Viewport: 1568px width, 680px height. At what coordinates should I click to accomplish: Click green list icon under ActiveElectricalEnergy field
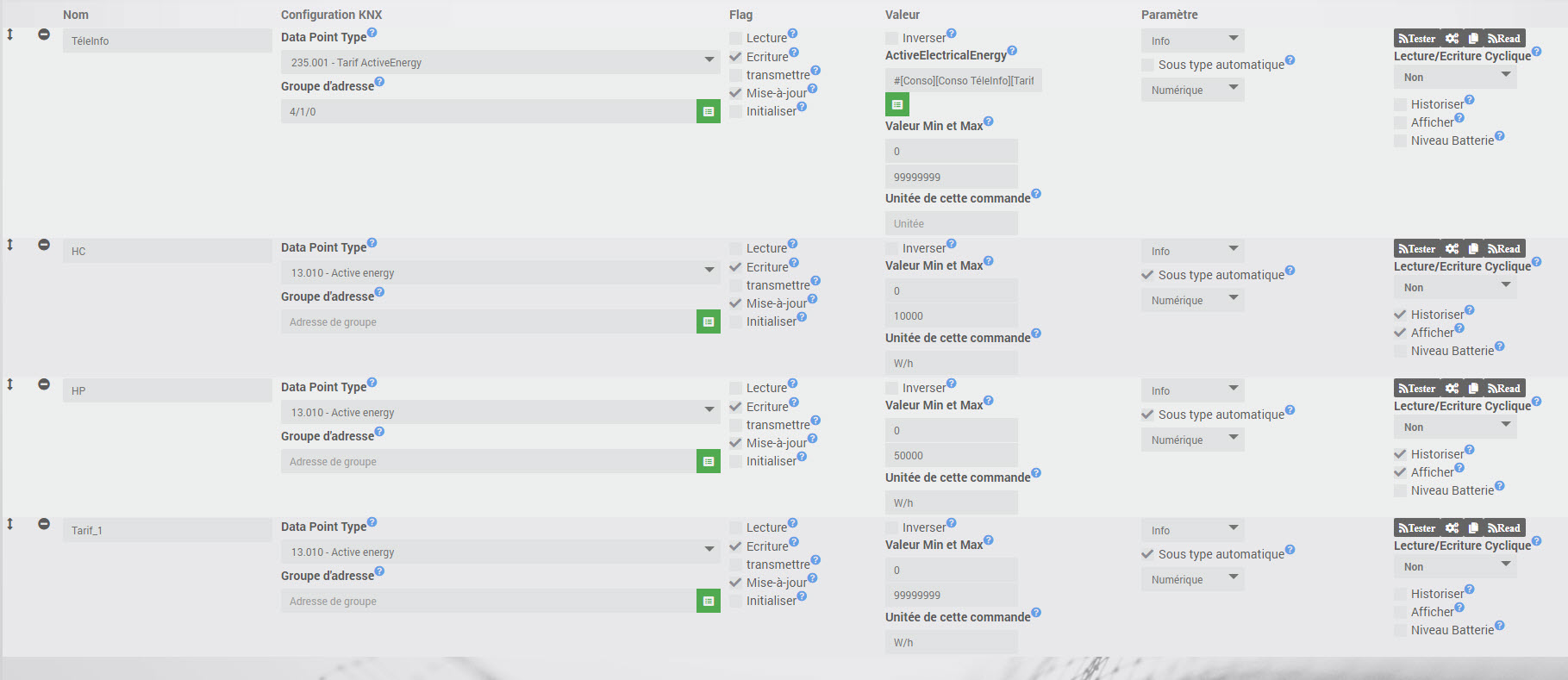tap(896, 104)
